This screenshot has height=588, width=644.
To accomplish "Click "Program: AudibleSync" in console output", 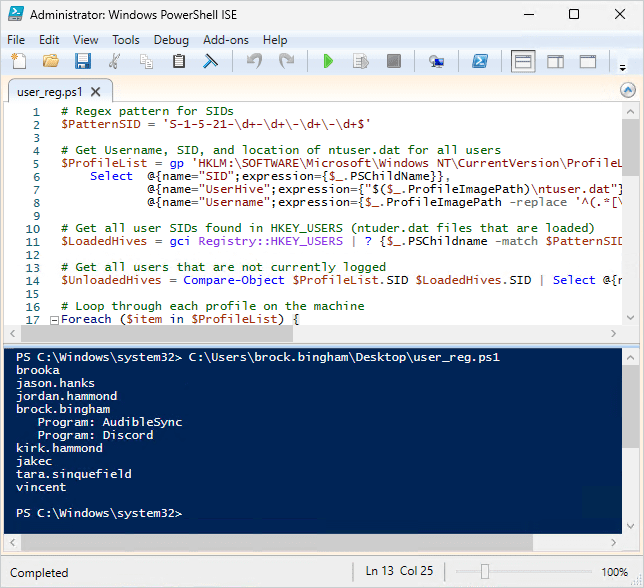I will click(110, 422).
